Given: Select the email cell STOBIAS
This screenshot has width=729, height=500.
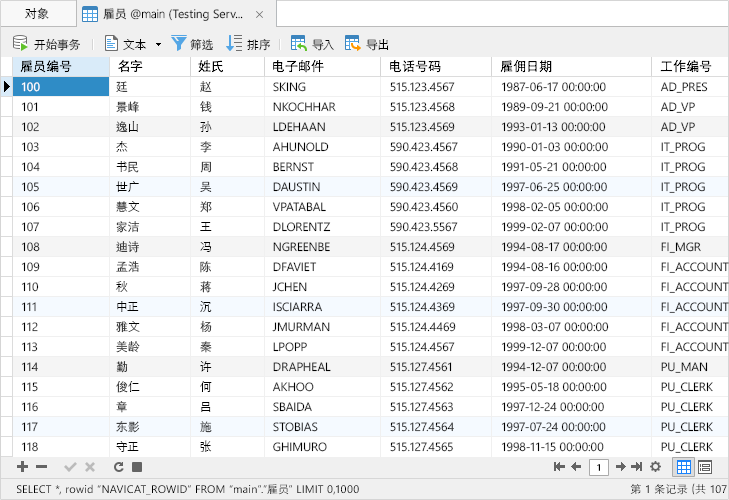Looking at the screenshot, I should click(322, 427).
